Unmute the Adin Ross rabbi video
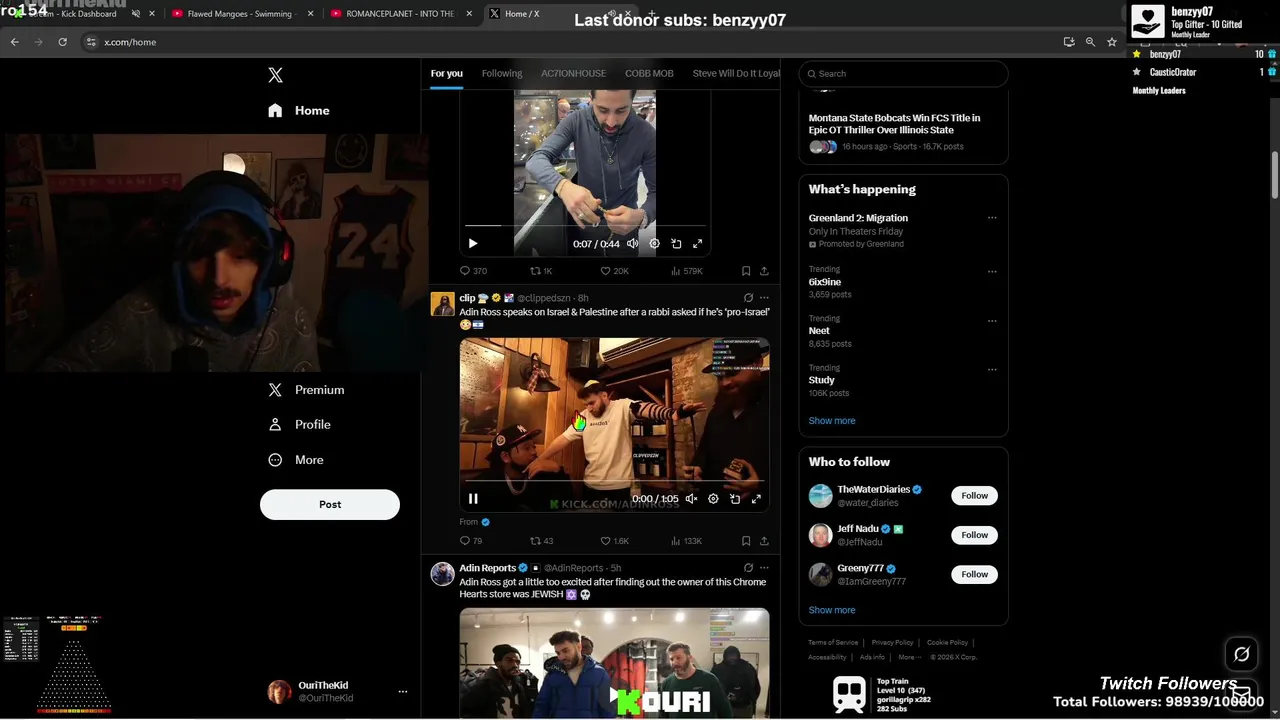This screenshot has height=720, width=1280. tap(691, 499)
